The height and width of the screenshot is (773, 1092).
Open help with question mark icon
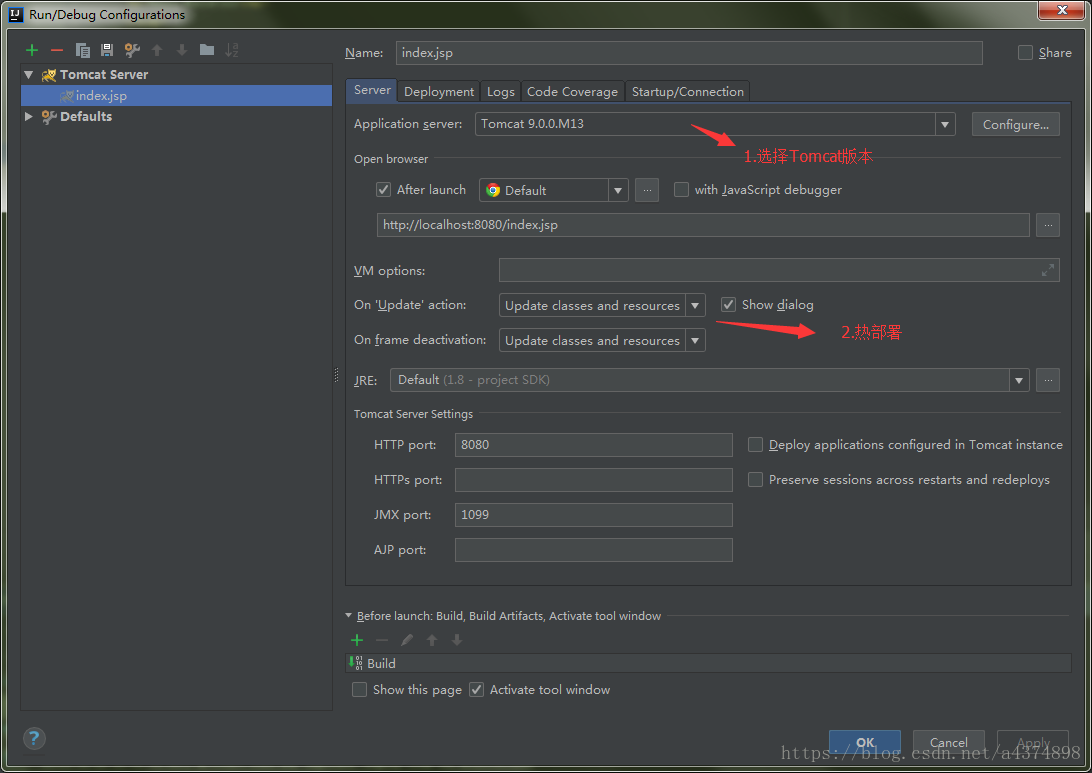tap(34, 738)
